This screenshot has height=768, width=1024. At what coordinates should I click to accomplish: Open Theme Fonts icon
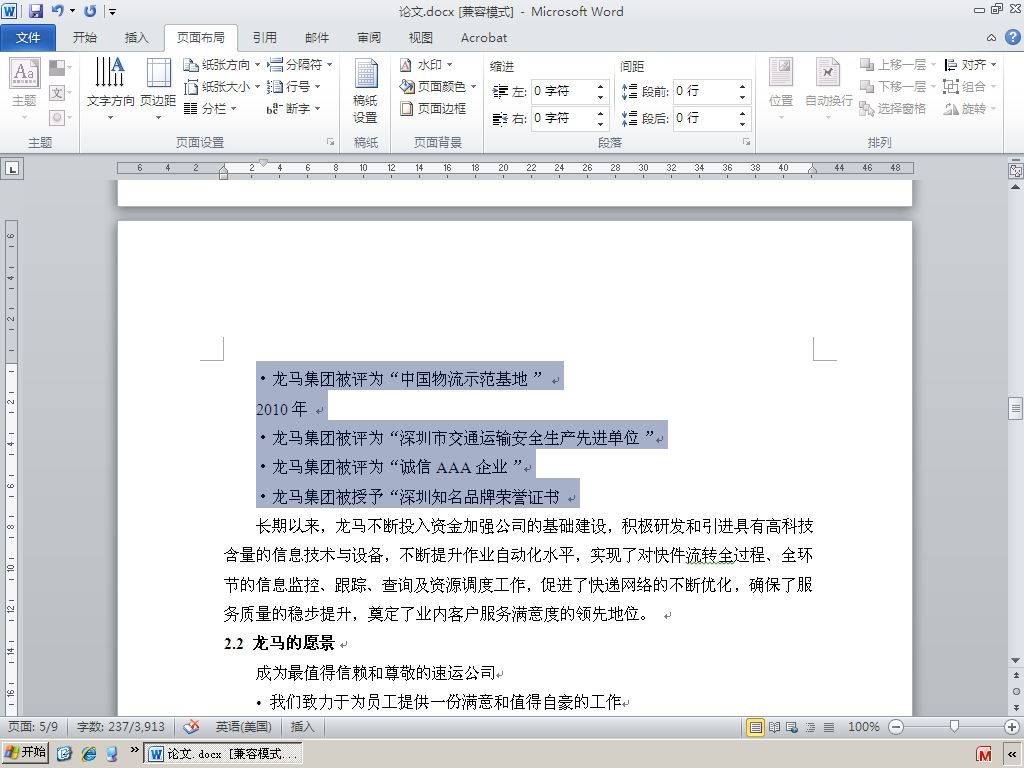click(59, 93)
